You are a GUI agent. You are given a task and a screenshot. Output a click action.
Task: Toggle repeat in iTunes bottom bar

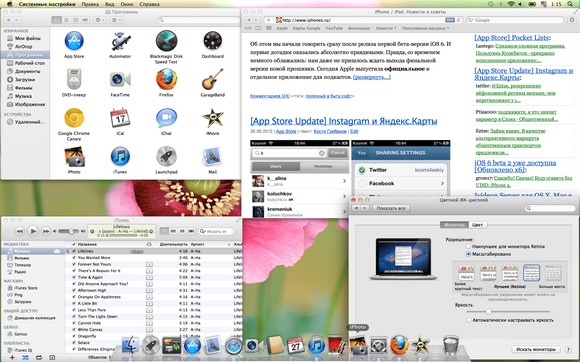[x=38, y=358]
